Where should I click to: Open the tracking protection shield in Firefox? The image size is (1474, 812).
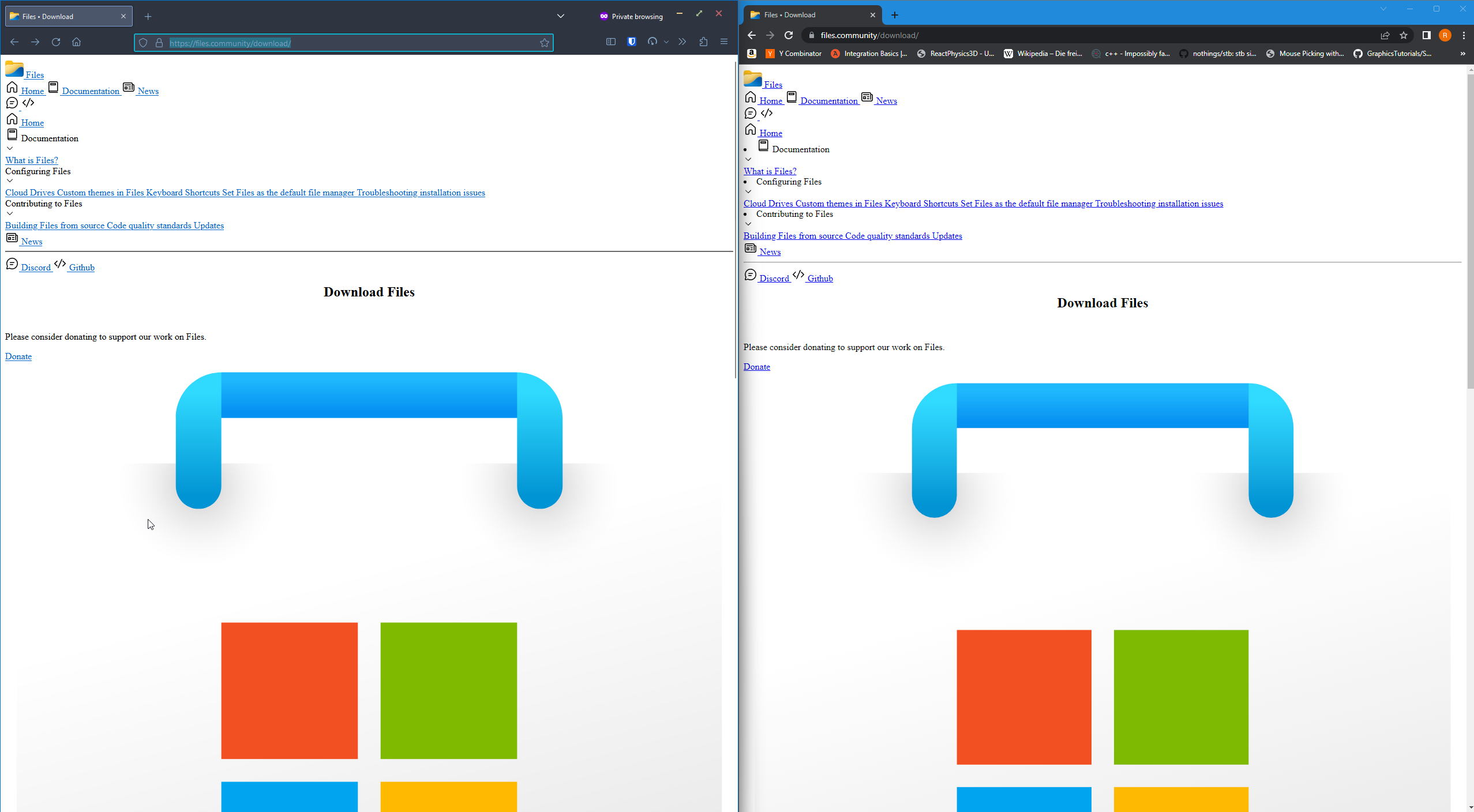[142, 43]
